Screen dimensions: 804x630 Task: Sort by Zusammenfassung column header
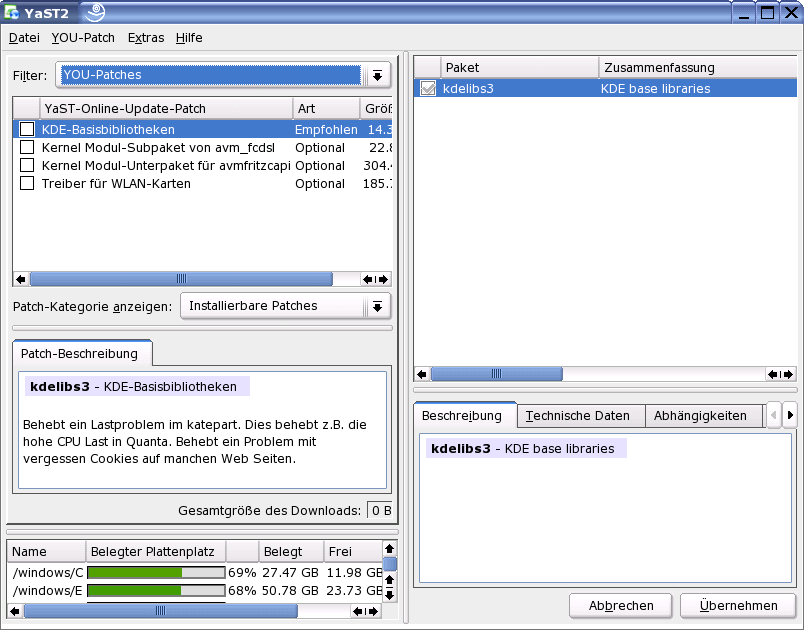(x=697, y=68)
